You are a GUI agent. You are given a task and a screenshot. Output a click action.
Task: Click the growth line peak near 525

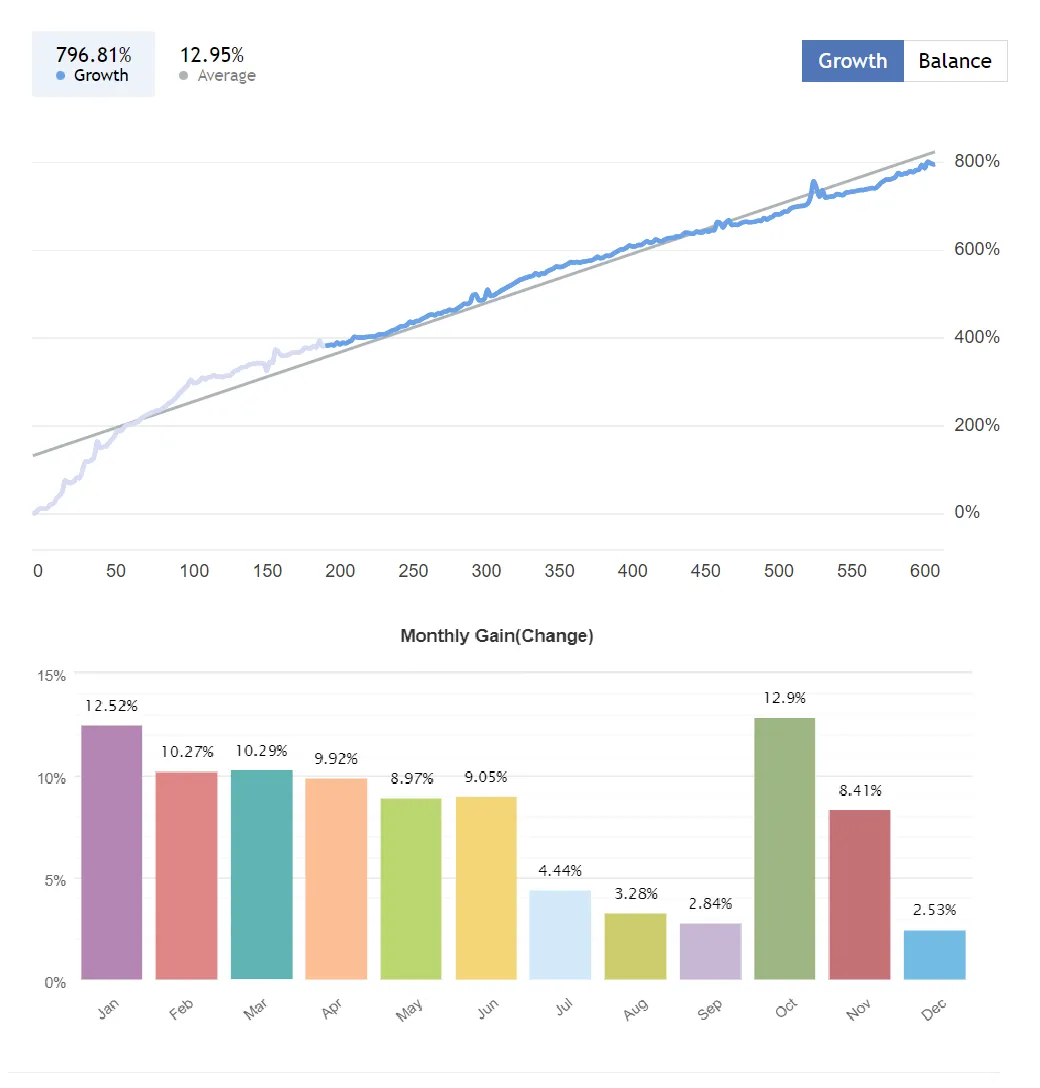tap(813, 183)
